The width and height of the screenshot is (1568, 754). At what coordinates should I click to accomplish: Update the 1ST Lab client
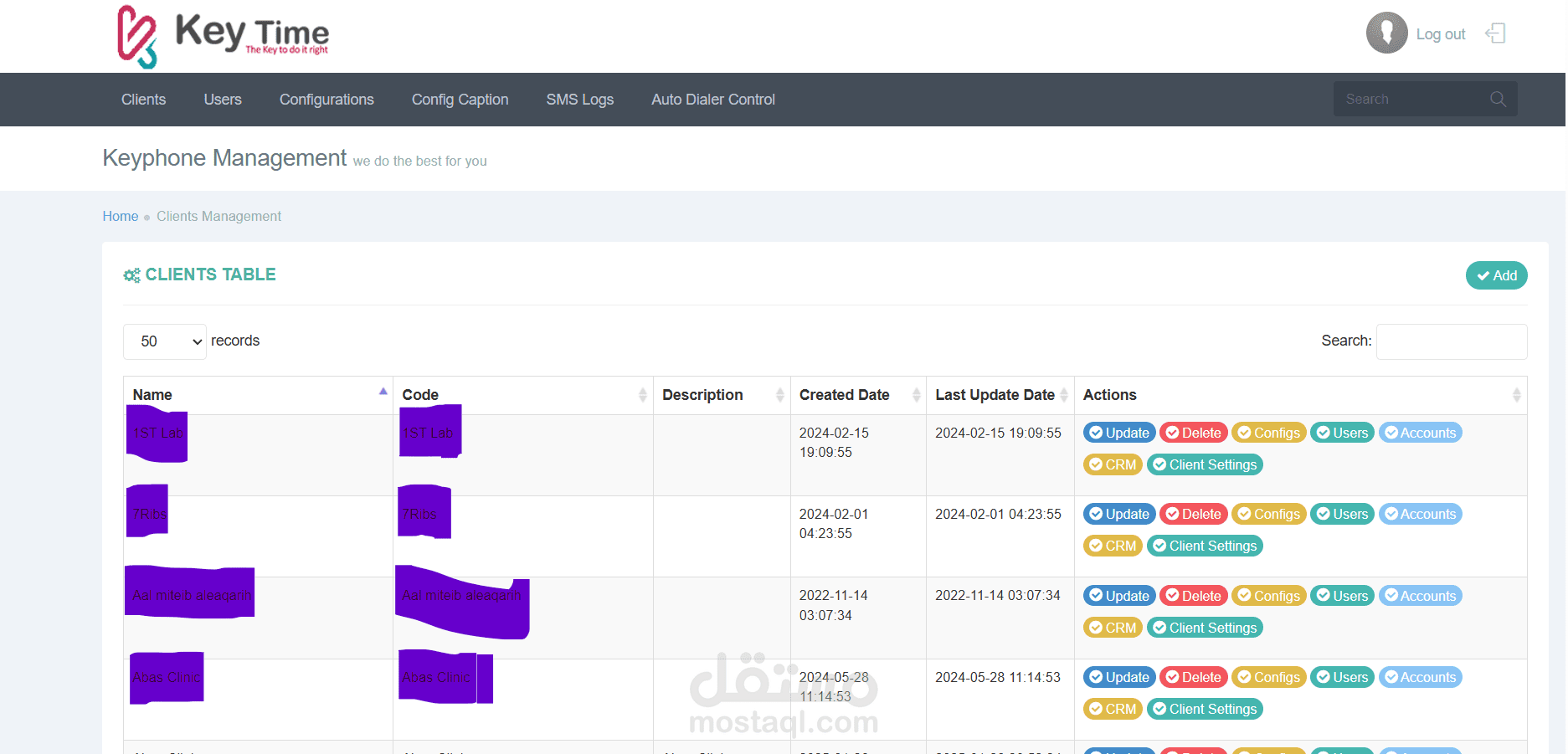click(1119, 433)
